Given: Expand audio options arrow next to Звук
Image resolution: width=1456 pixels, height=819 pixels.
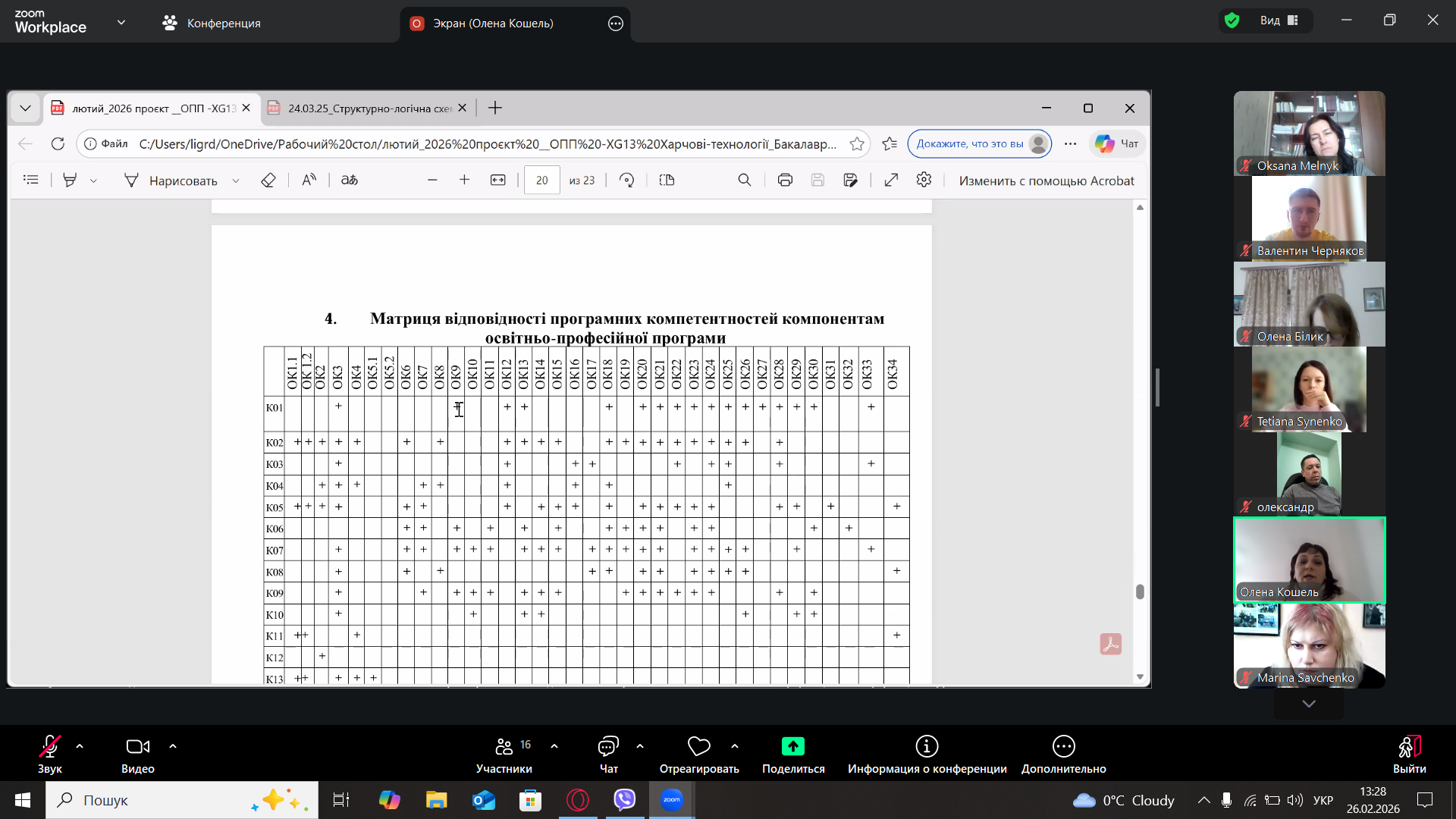Looking at the screenshot, I should (80, 746).
